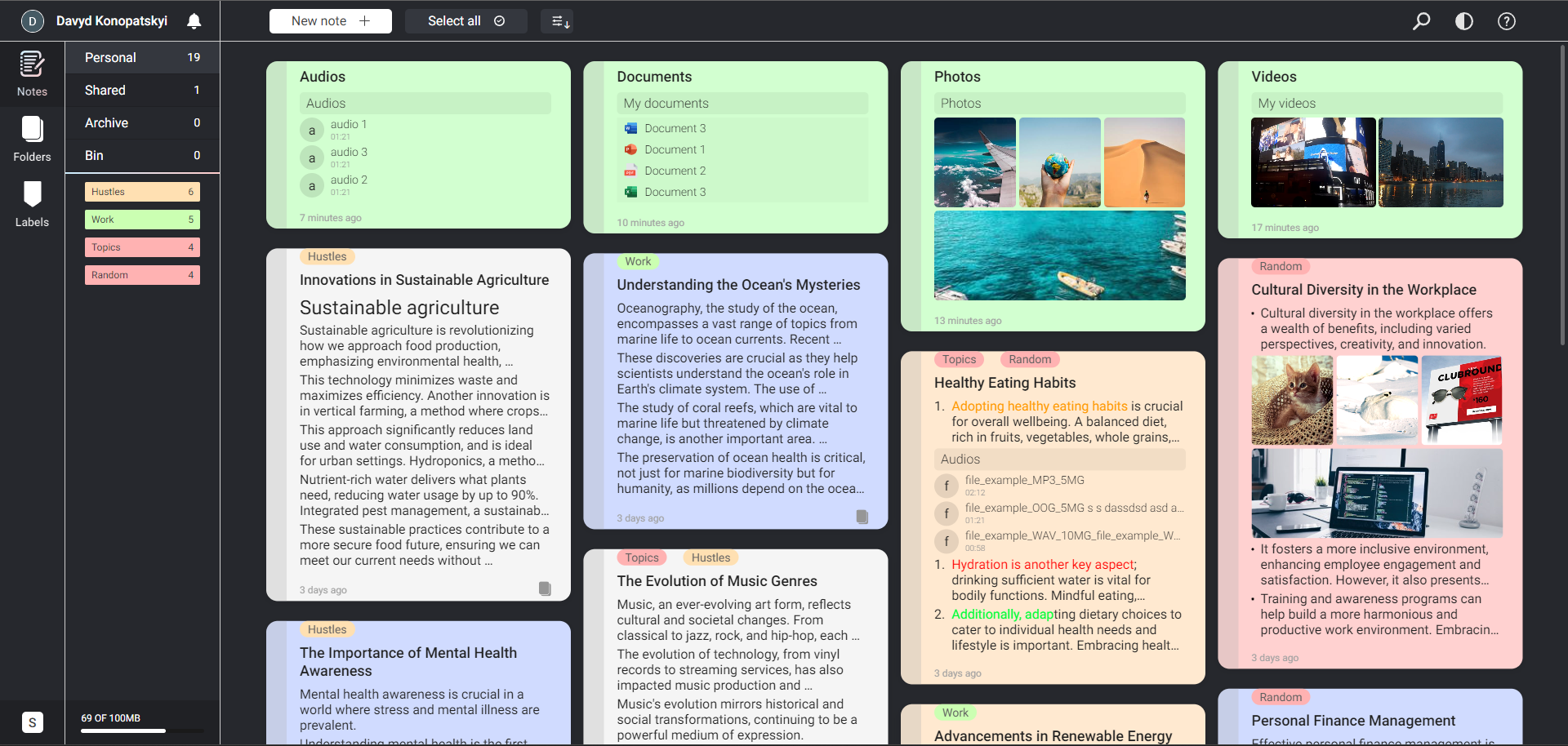The height and width of the screenshot is (746, 1568).
Task: Play audio 1 in Audios note
Action: click(x=312, y=130)
